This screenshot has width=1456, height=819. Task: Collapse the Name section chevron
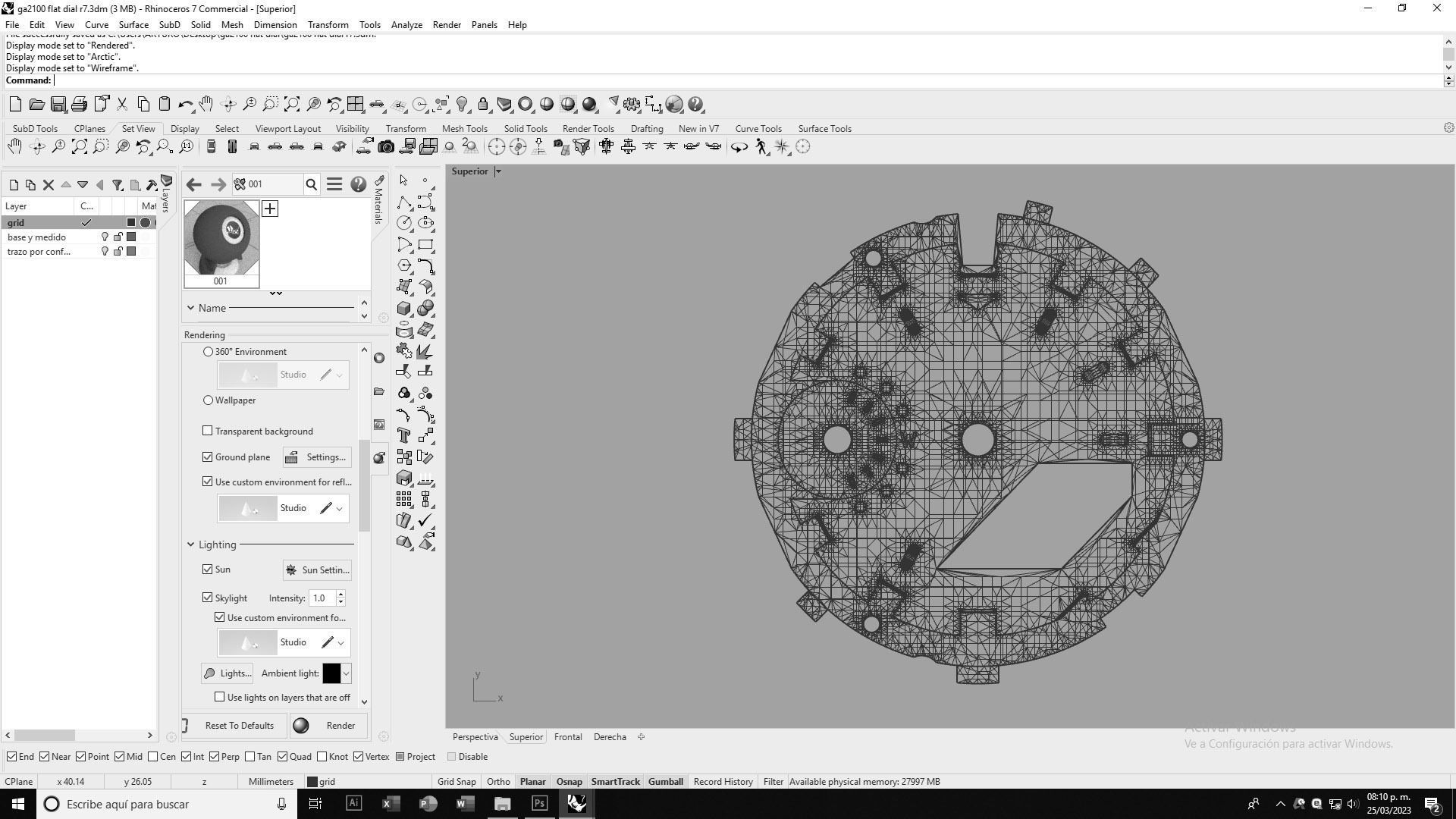click(191, 308)
